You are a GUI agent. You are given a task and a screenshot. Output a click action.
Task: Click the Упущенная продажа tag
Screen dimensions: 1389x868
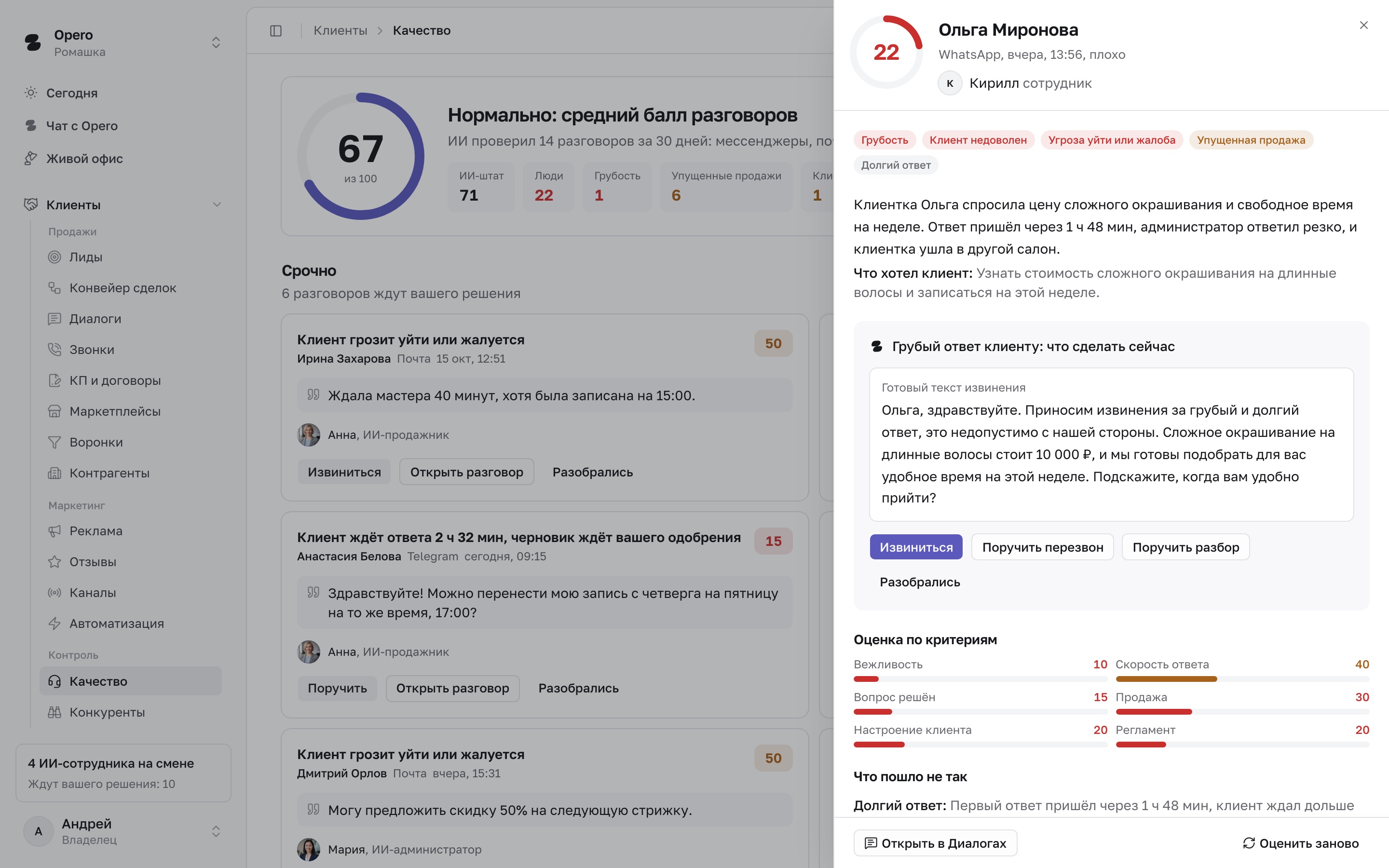click(x=1251, y=139)
